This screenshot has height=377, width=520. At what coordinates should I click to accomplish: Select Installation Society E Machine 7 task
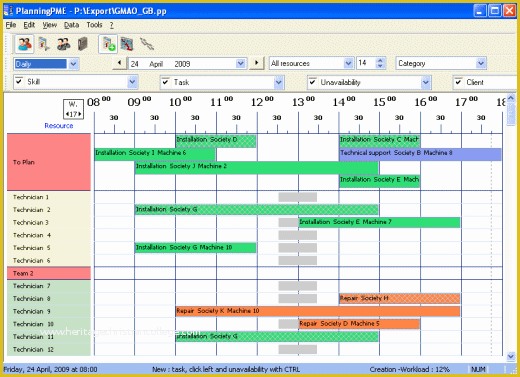[379, 222]
